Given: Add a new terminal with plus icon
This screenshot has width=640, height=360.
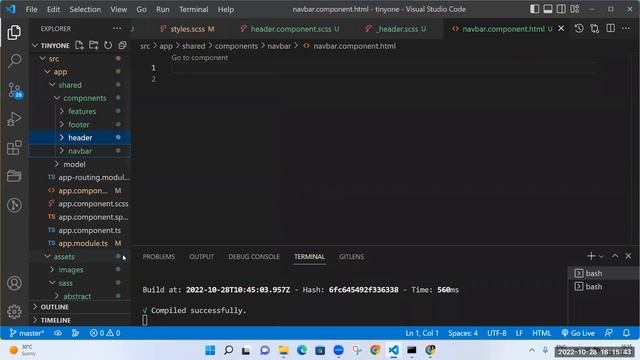Looking at the screenshot, I should click(x=591, y=256).
